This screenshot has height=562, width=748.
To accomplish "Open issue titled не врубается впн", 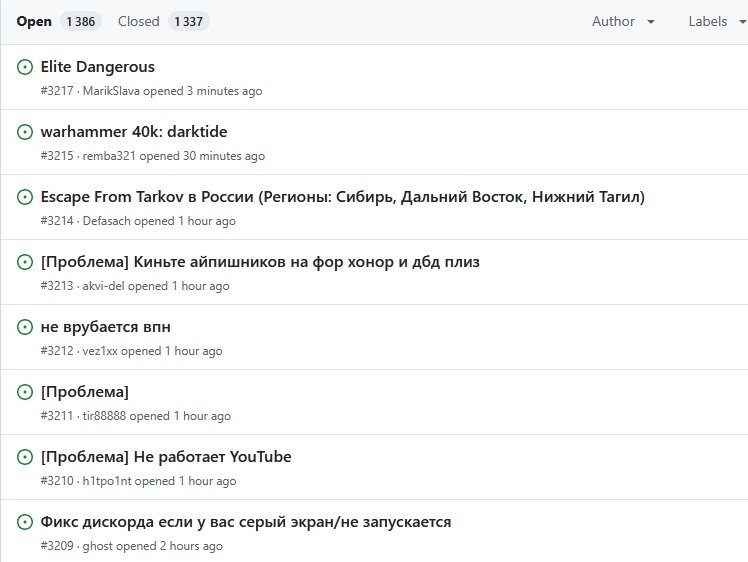I will (x=105, y=327).
